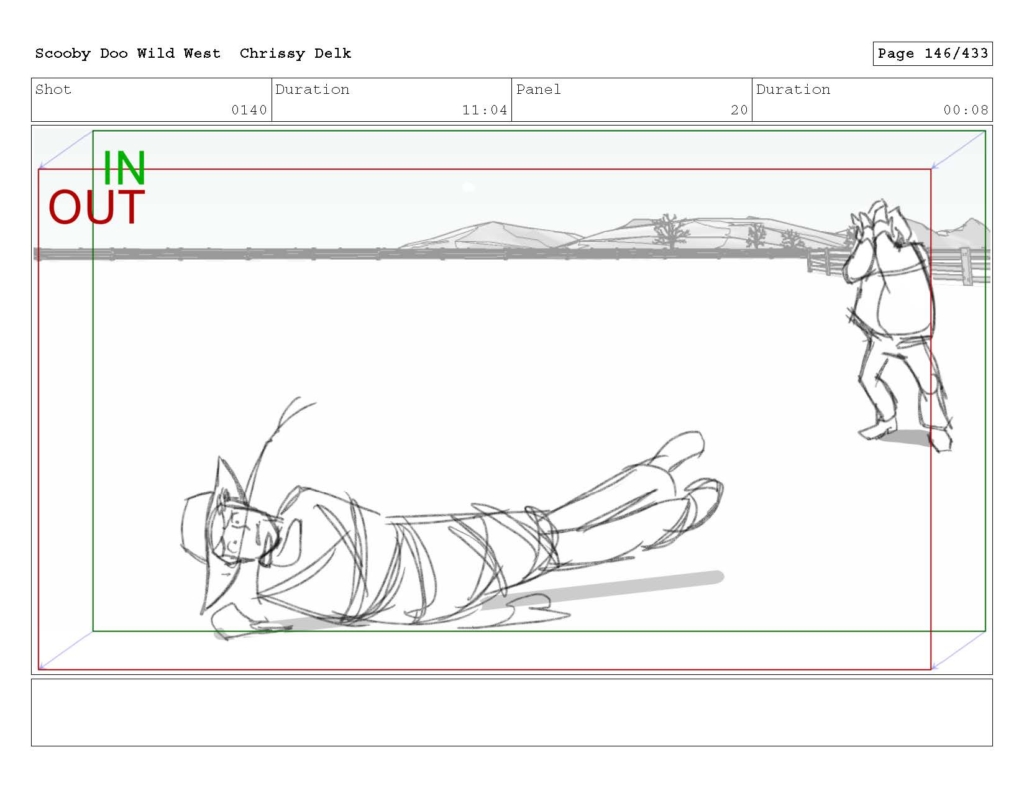Click the panel number '20'
This screenshot has width=1024, height=793.
click(x=739, y=110)
